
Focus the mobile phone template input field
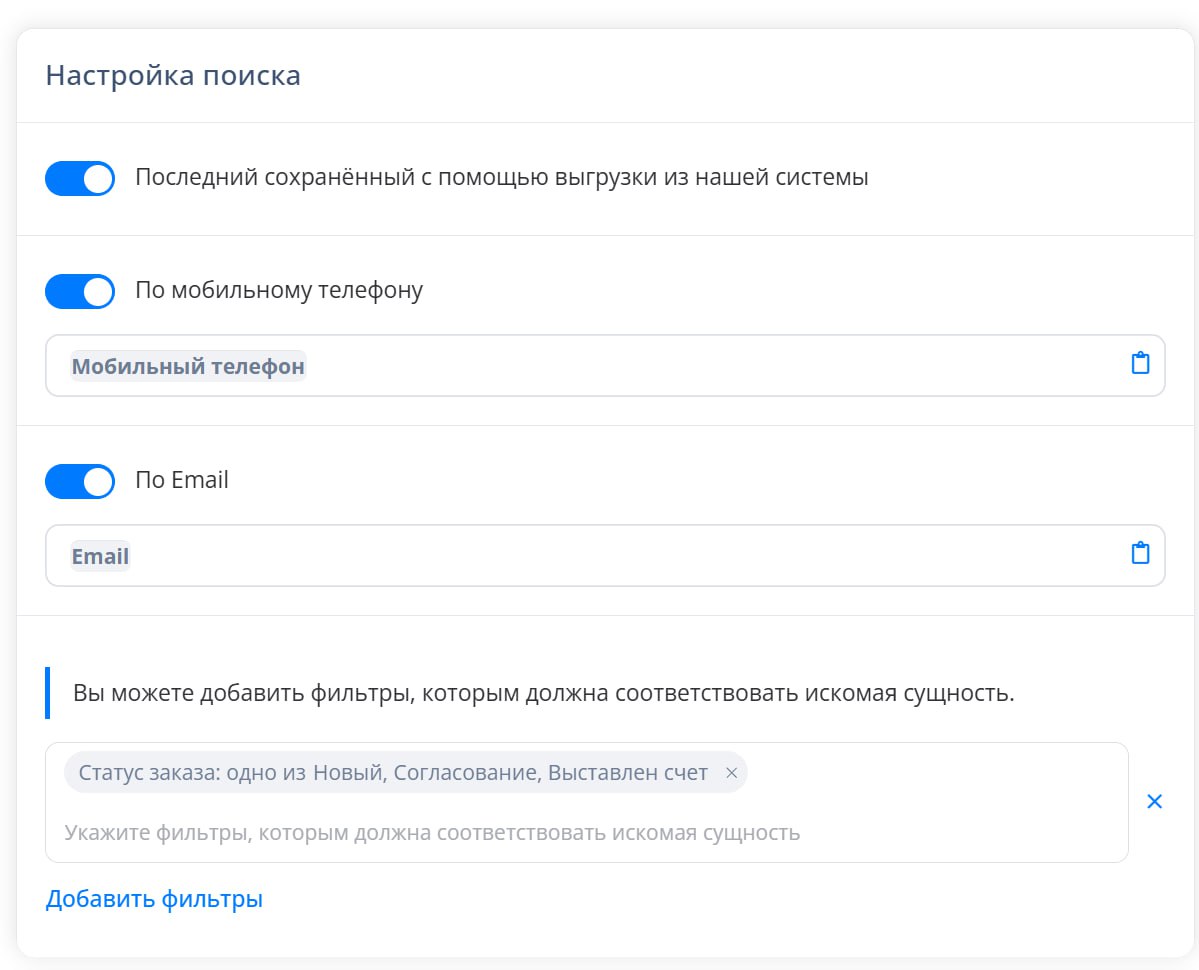coord(700,366)
